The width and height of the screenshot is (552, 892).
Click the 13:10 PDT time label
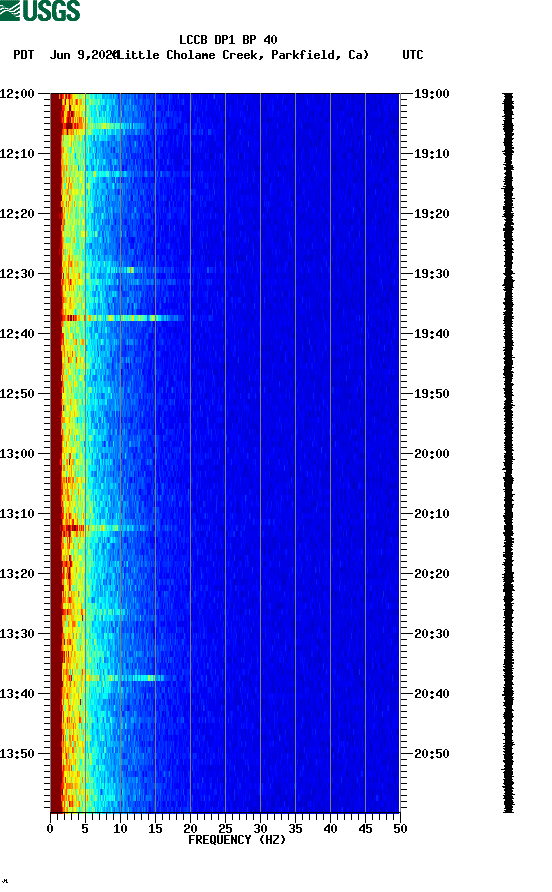click(17, 514)
